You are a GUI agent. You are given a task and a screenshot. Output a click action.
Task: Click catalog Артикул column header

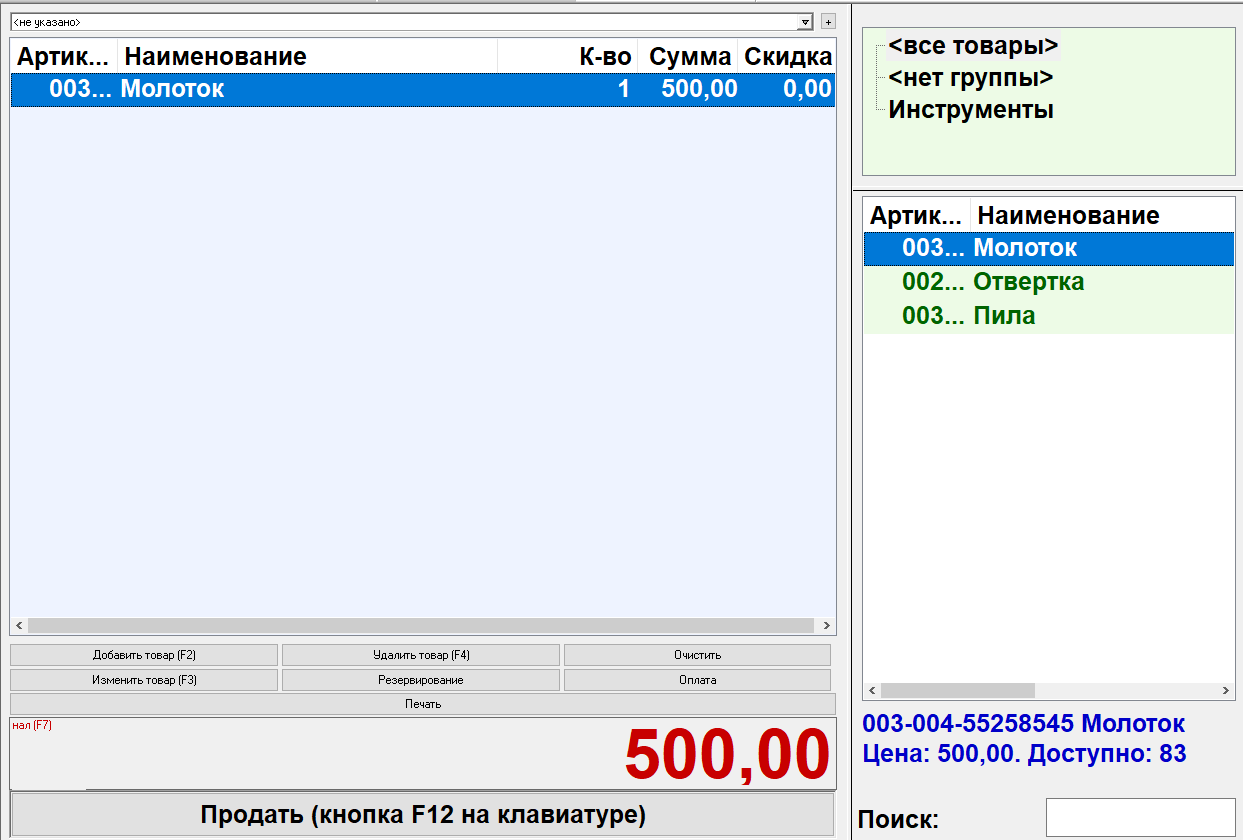tap(917, 215)
